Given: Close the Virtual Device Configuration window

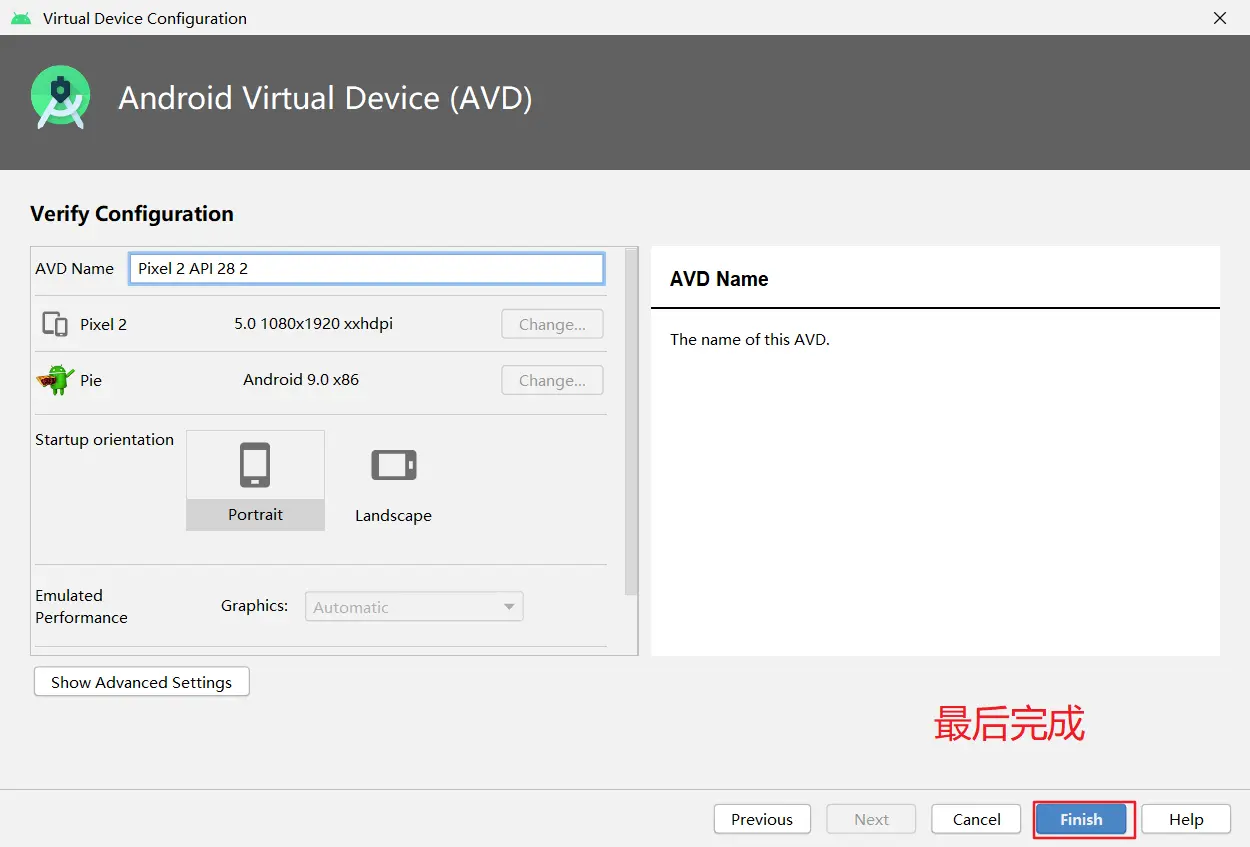Looking at the screenshot, I should coord(1220,18).
